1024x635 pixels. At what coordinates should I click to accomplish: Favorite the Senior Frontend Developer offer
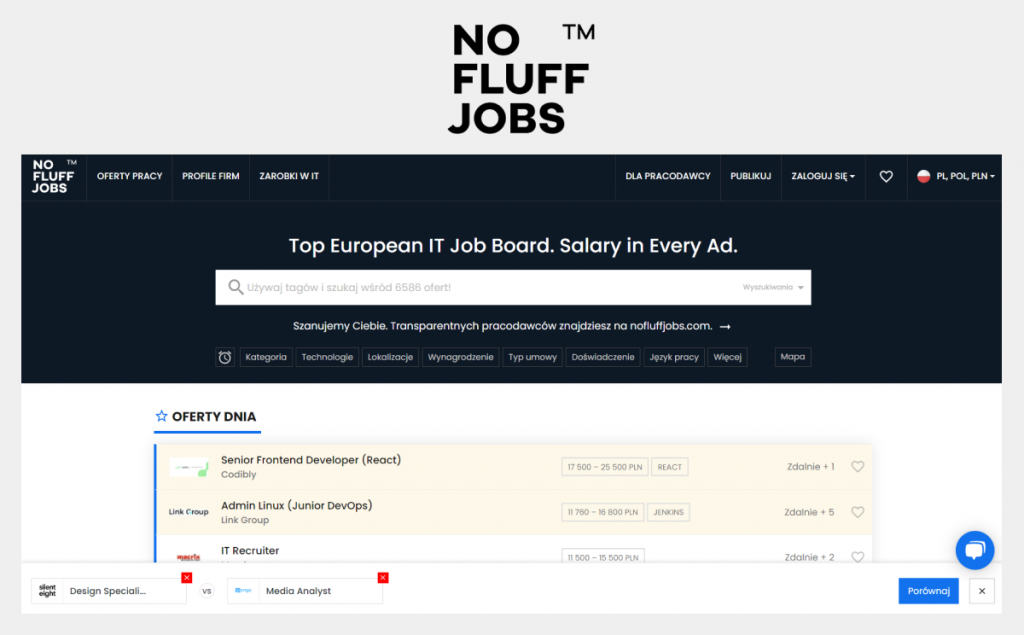(857, 466)
